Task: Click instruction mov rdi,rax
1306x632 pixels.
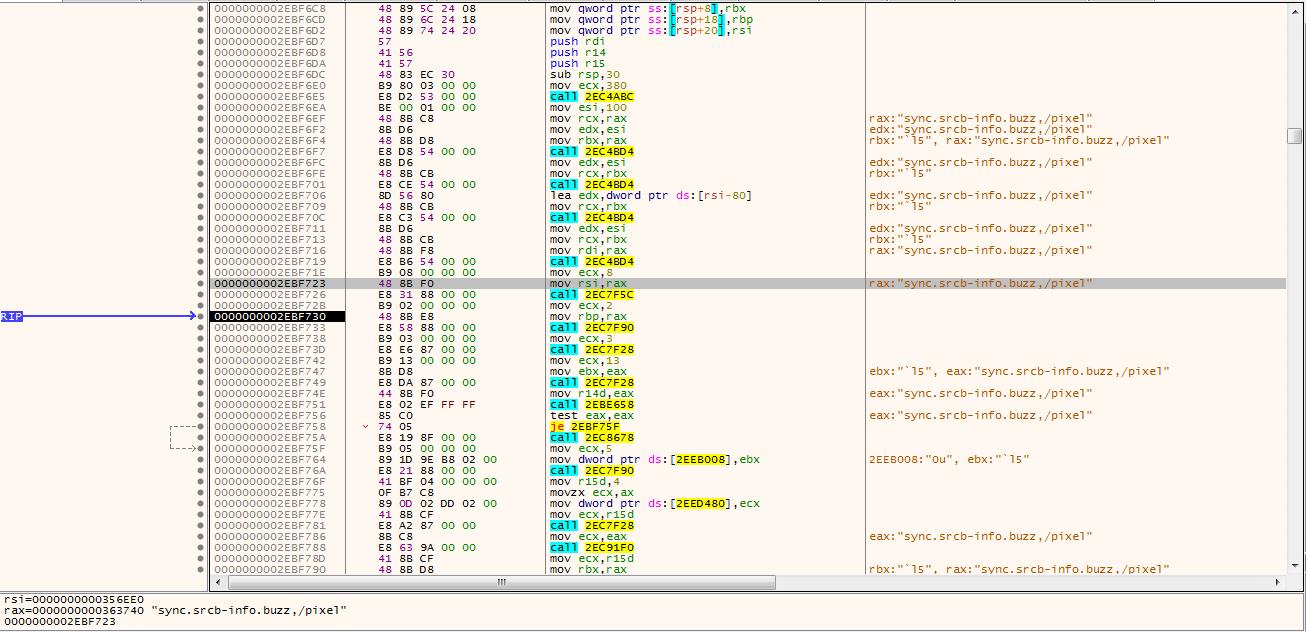Action: click(x=587, y=250)
